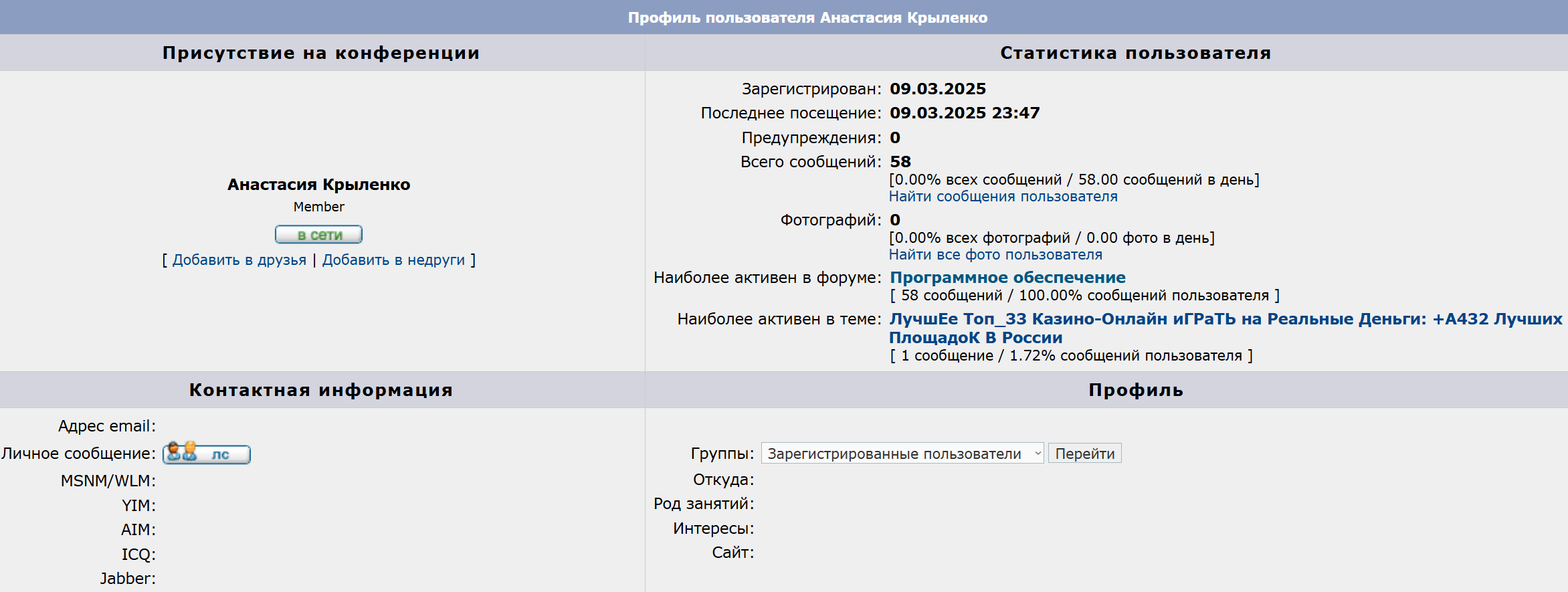Expand the "Группы" dropdown list

click(x=902, y=454)
